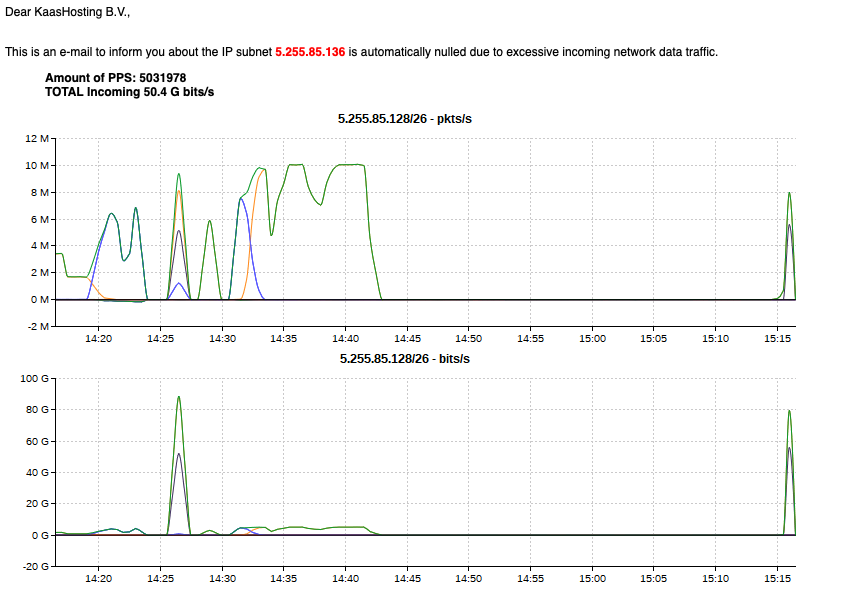Image resolution: width=860 pixels, height=606 pixels.
Task: Click 15:00 on the pkts/s time axis
Action: tap(592, 339)
